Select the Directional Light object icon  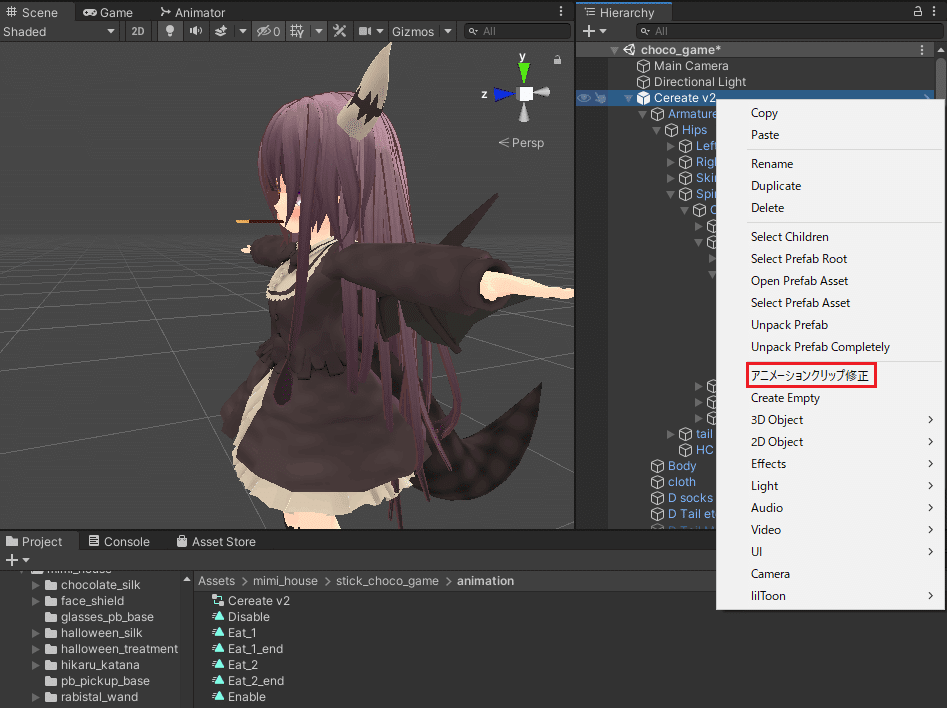644,82
